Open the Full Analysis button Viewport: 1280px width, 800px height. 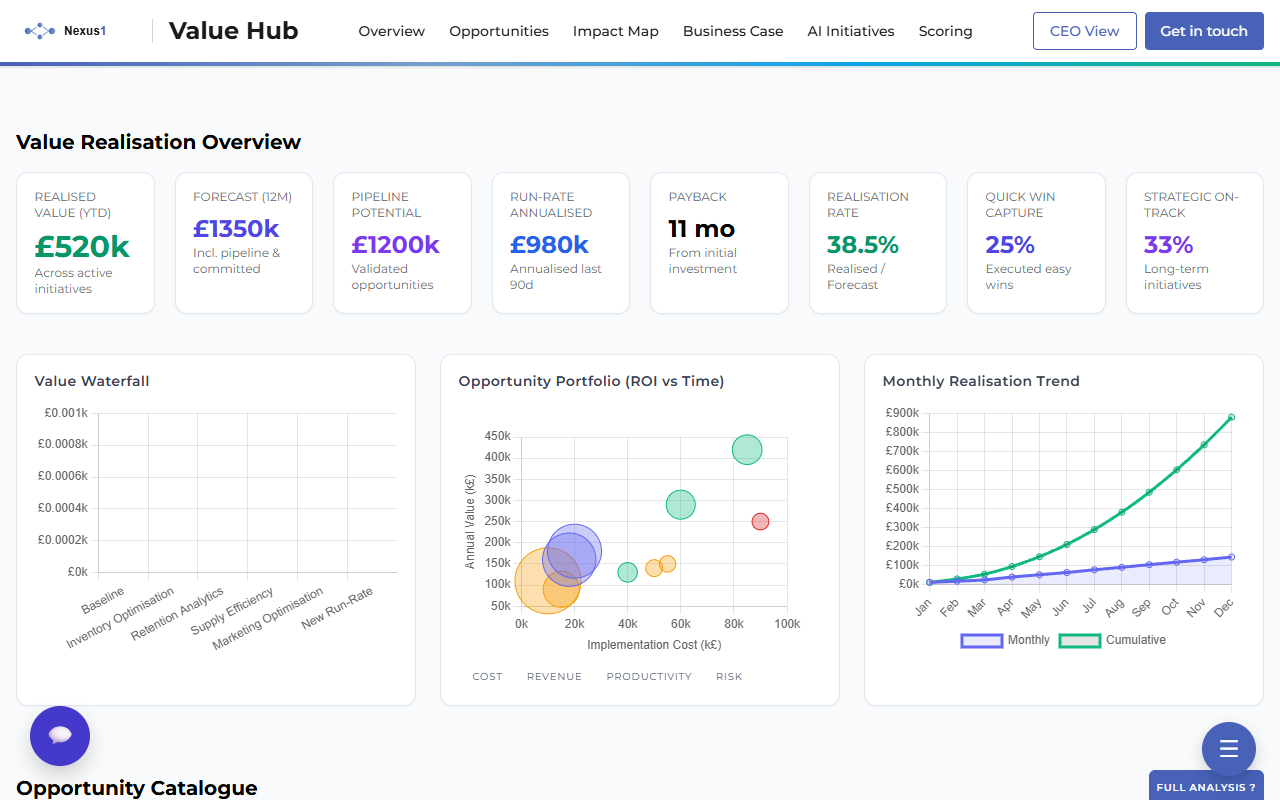[x=1206, y=787]
